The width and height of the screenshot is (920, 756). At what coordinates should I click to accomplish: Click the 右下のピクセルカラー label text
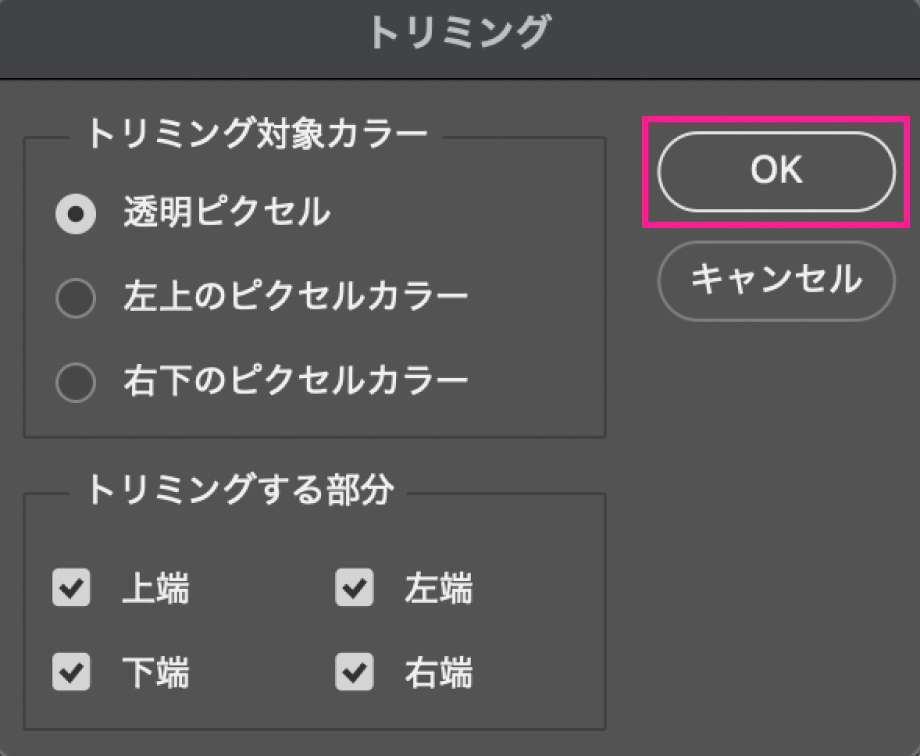pos(295,380)
